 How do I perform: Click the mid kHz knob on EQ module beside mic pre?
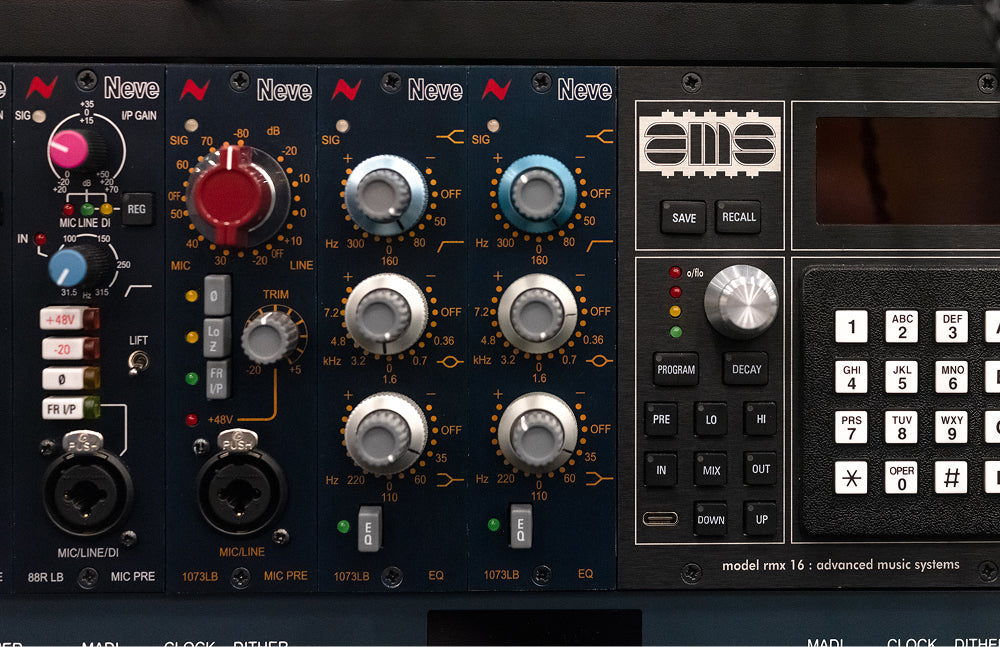coord(385,314)
